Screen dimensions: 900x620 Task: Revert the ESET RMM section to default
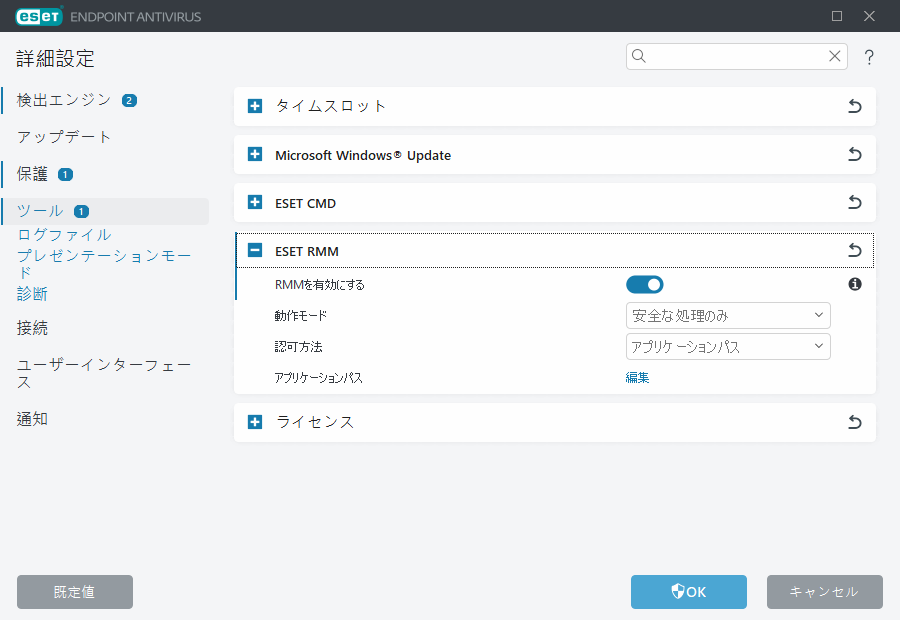tap(855, 250)
